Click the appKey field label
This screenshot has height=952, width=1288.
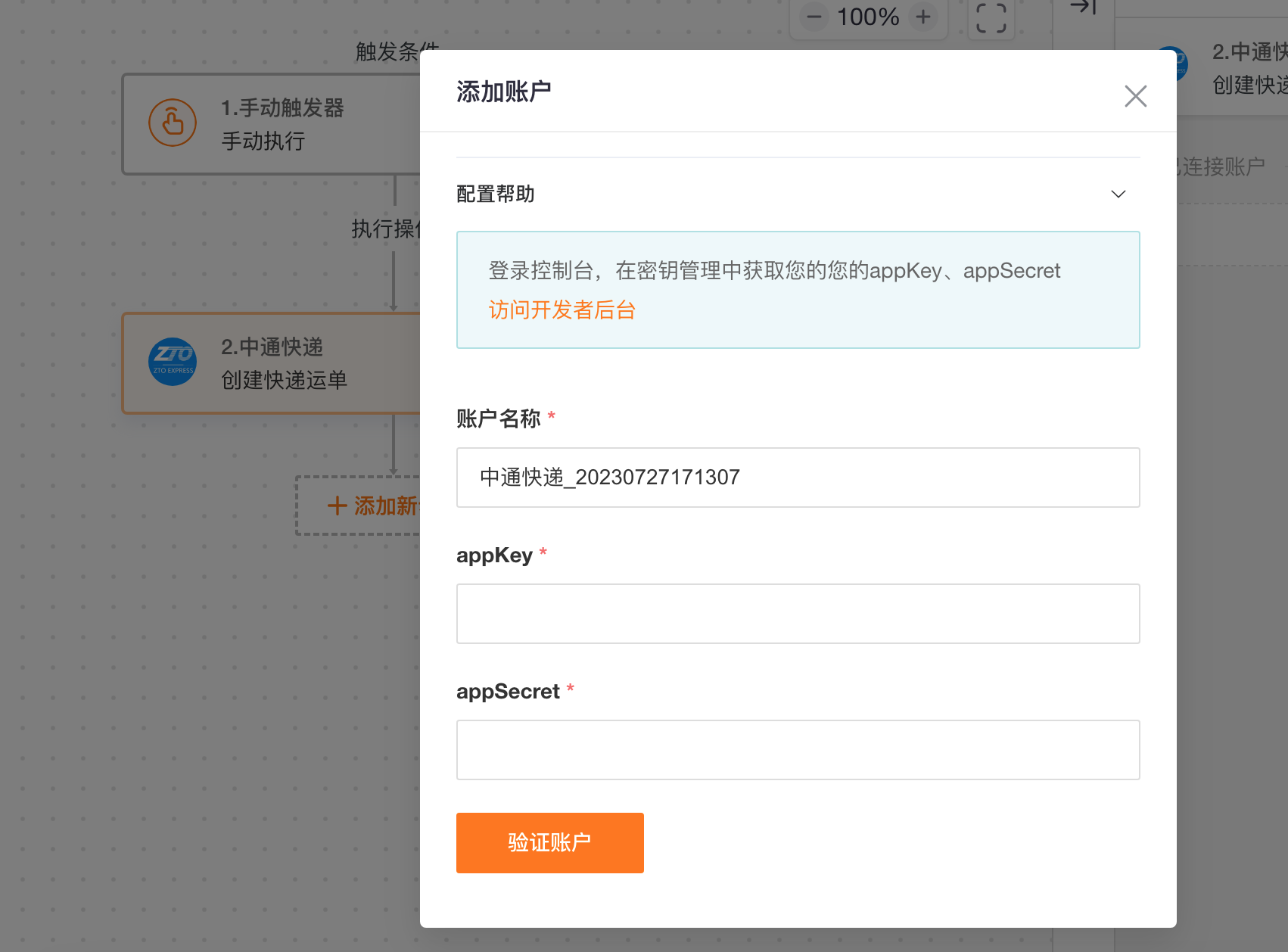point(494,555)
